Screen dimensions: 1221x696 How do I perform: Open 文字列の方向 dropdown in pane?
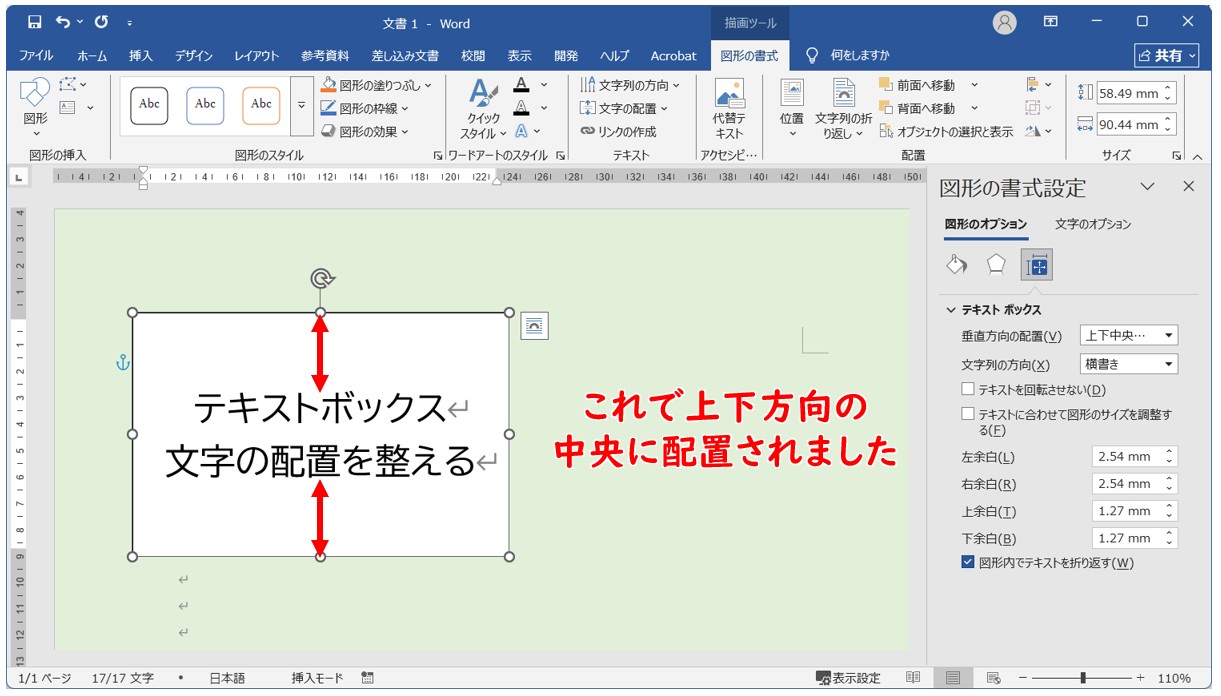click(1129, 364)
